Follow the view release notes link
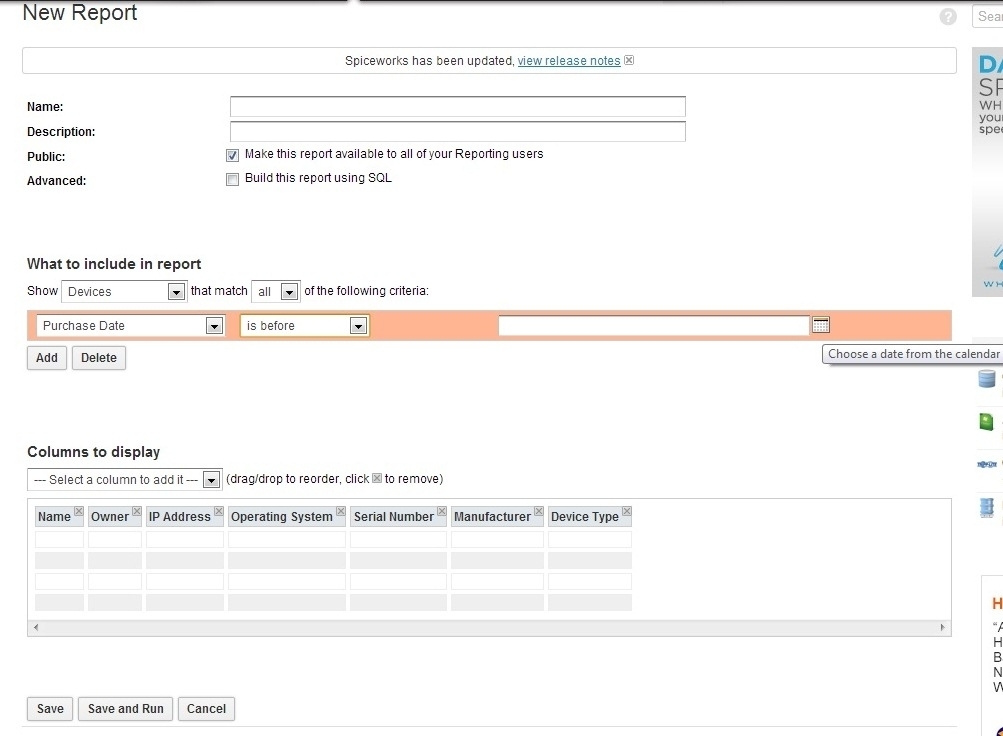Screen dimensions: 1003x736 click(568, 60)
